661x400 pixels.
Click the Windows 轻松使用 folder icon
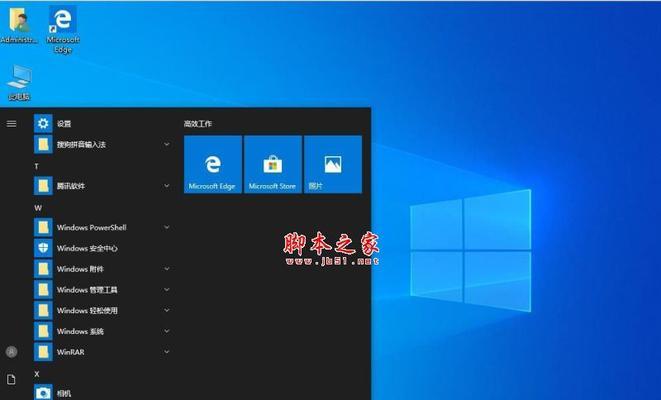(43, 311)
